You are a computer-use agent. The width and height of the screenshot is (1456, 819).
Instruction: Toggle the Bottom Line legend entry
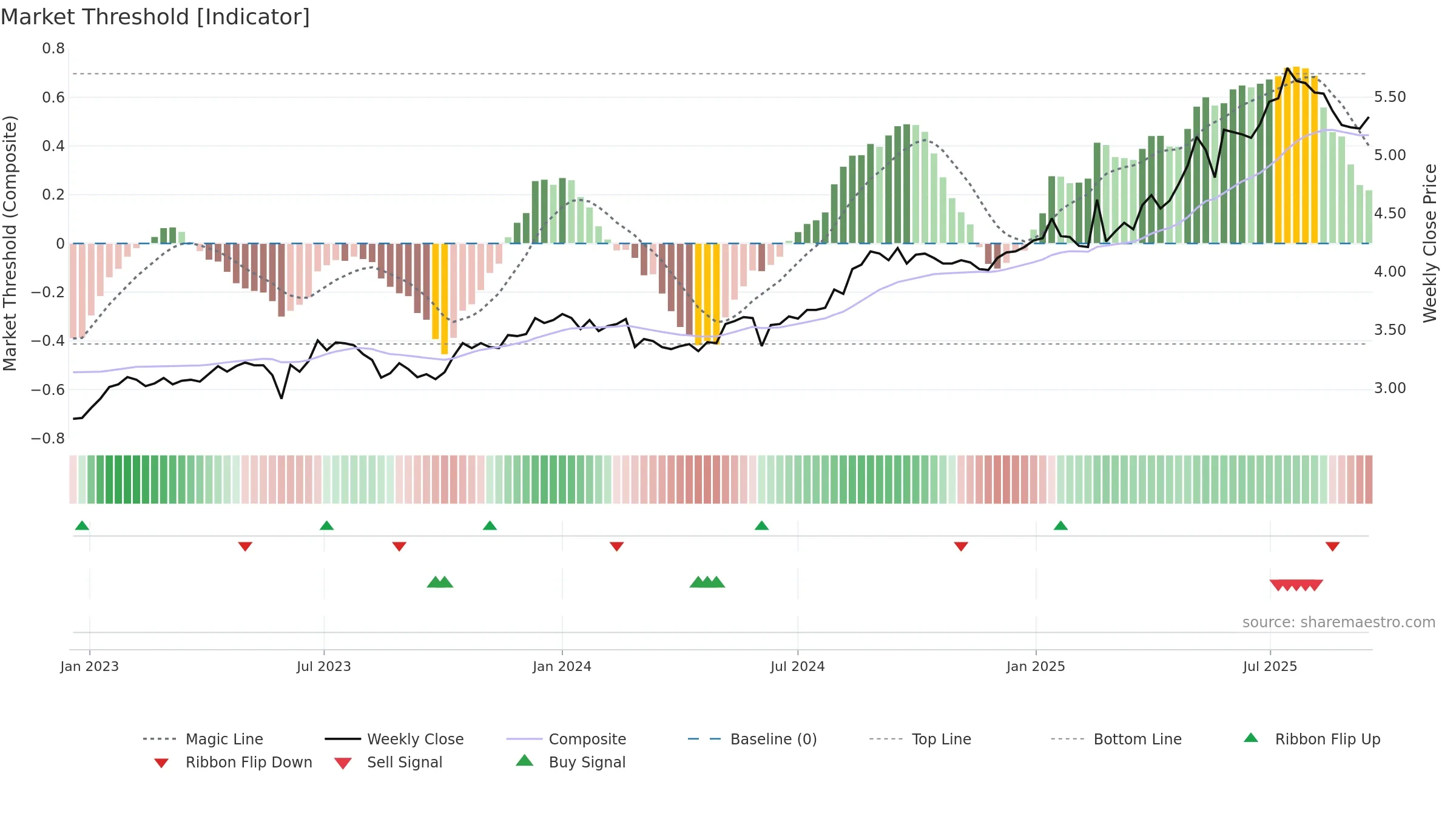(1116, 739)
